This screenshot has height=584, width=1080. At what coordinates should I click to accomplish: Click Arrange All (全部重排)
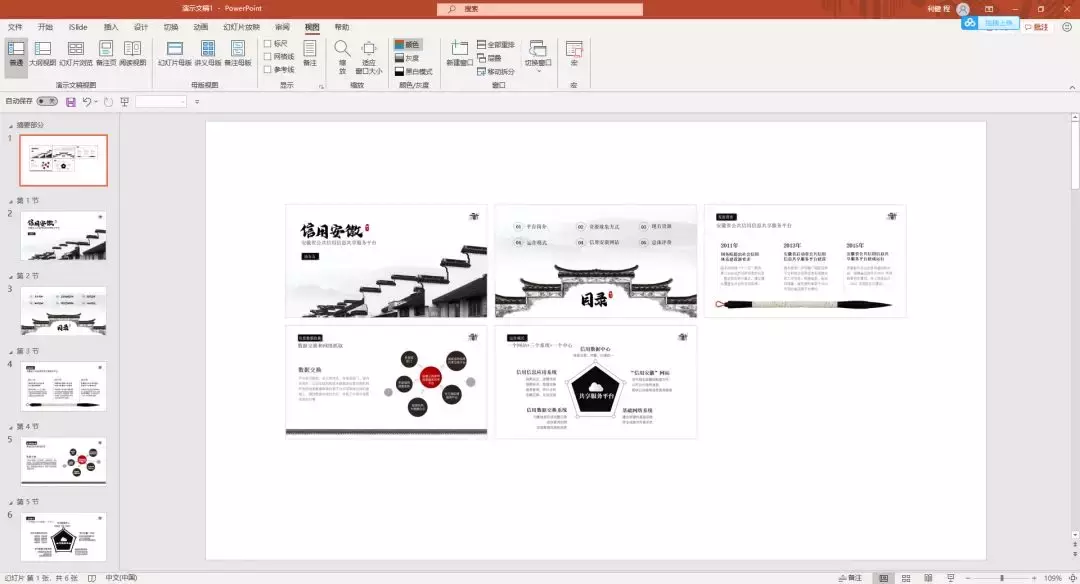point(496,45)
